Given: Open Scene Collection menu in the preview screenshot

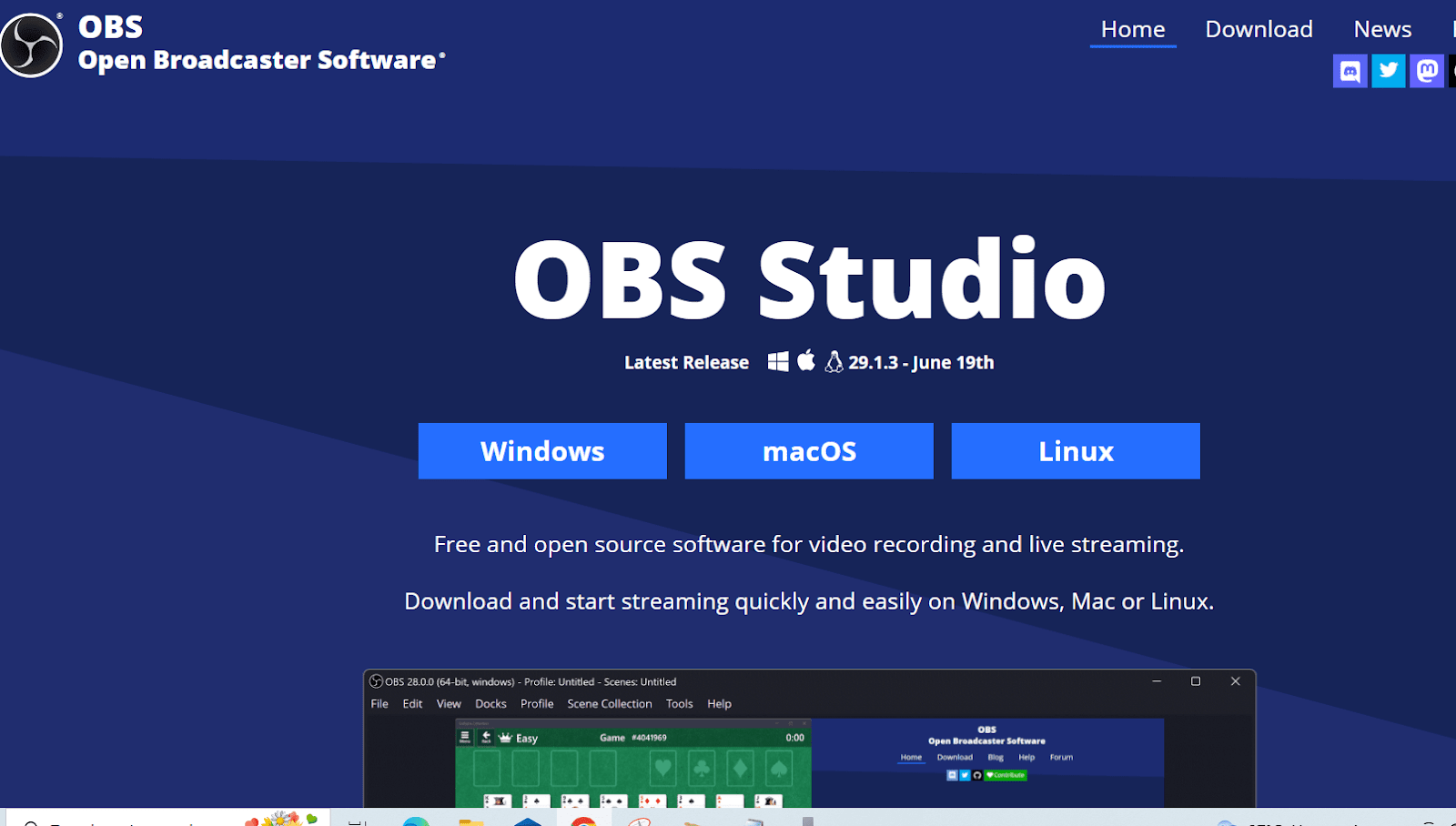Looking at the screenshot, I should 610,704.
